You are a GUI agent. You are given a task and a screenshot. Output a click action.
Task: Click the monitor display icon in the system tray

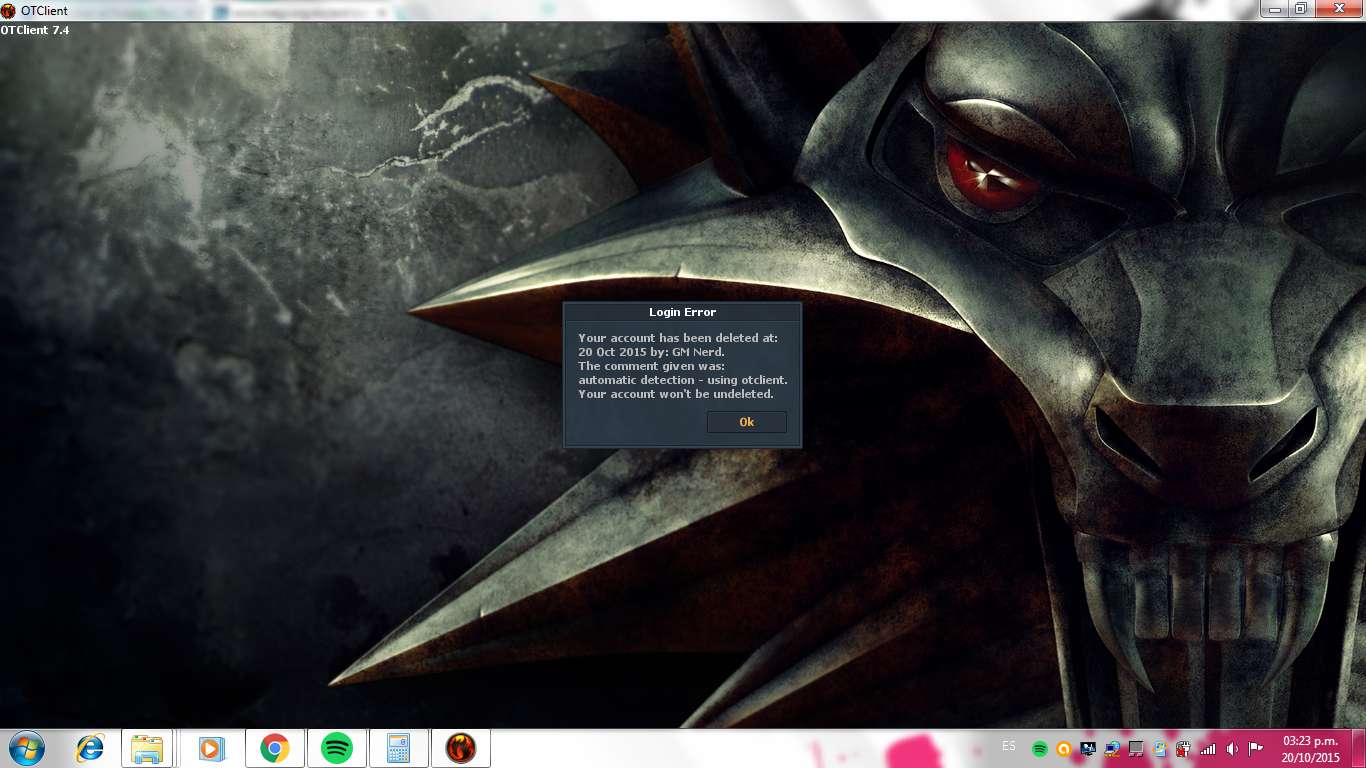point(1087,749)
